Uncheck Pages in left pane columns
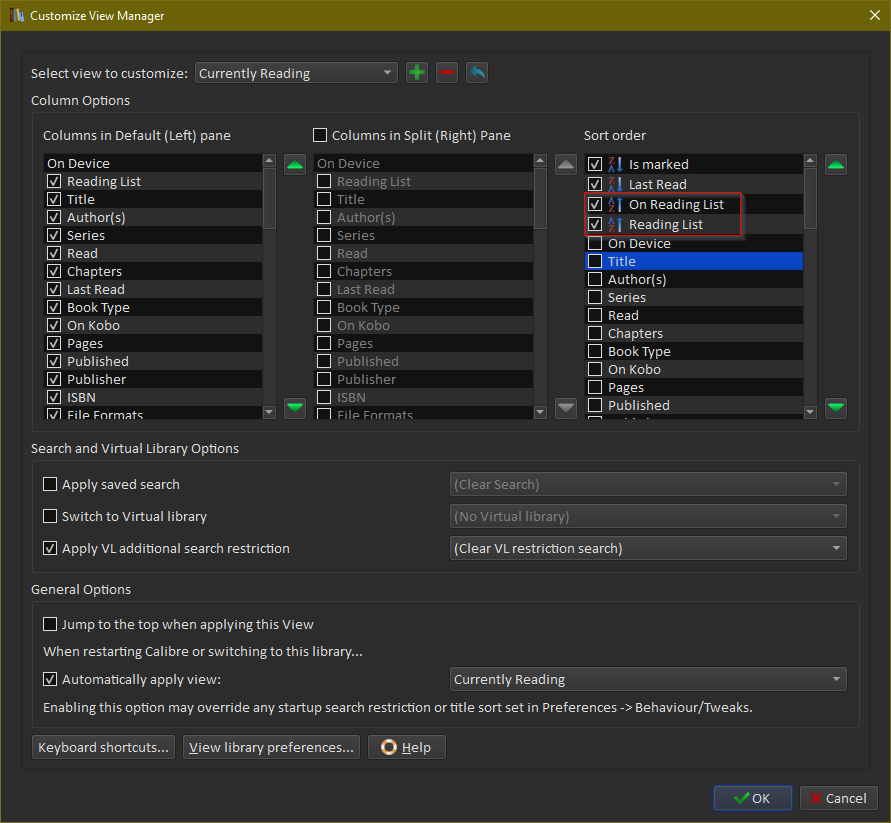Viewport: 891px width, 823px height. pyautogui.click(x=54, y=343)
